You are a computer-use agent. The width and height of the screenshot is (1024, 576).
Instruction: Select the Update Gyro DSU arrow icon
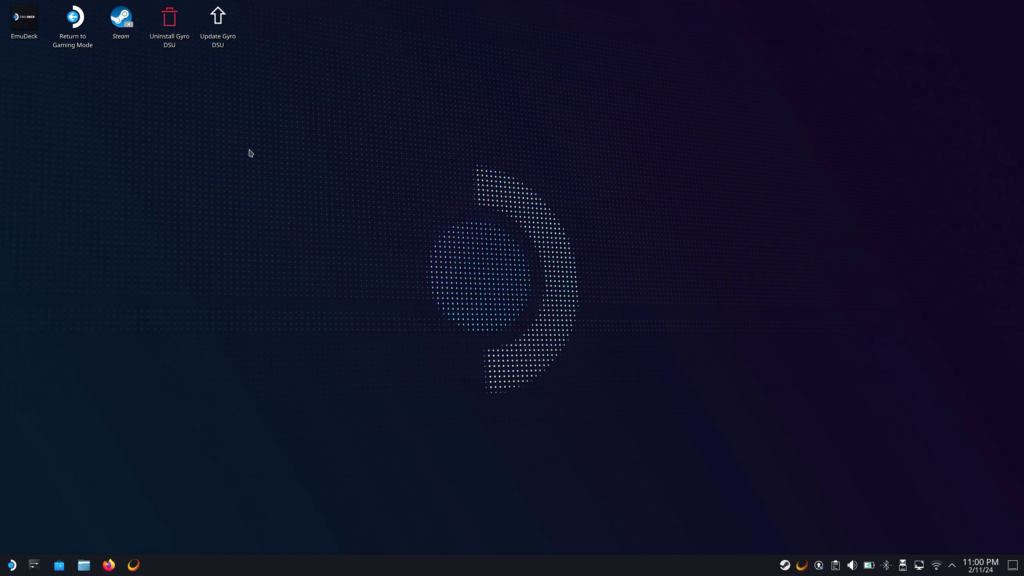217,17
